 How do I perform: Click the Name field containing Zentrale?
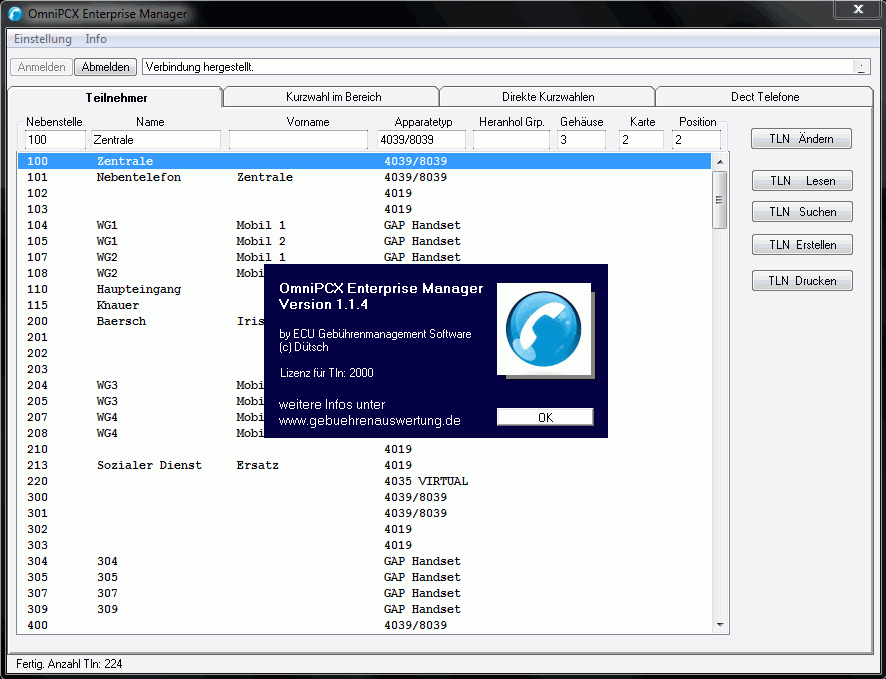[x=156, y=140]
